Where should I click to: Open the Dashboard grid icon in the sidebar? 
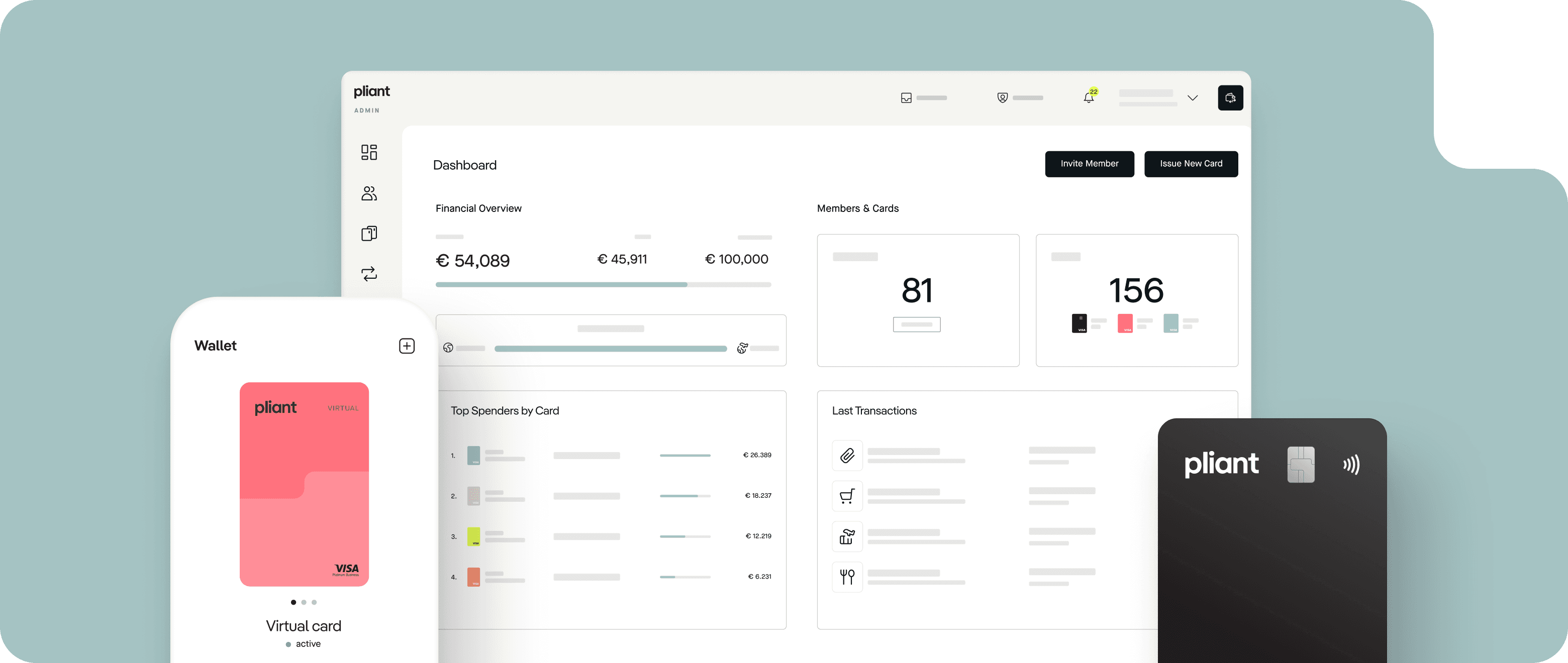pos(368,152)
